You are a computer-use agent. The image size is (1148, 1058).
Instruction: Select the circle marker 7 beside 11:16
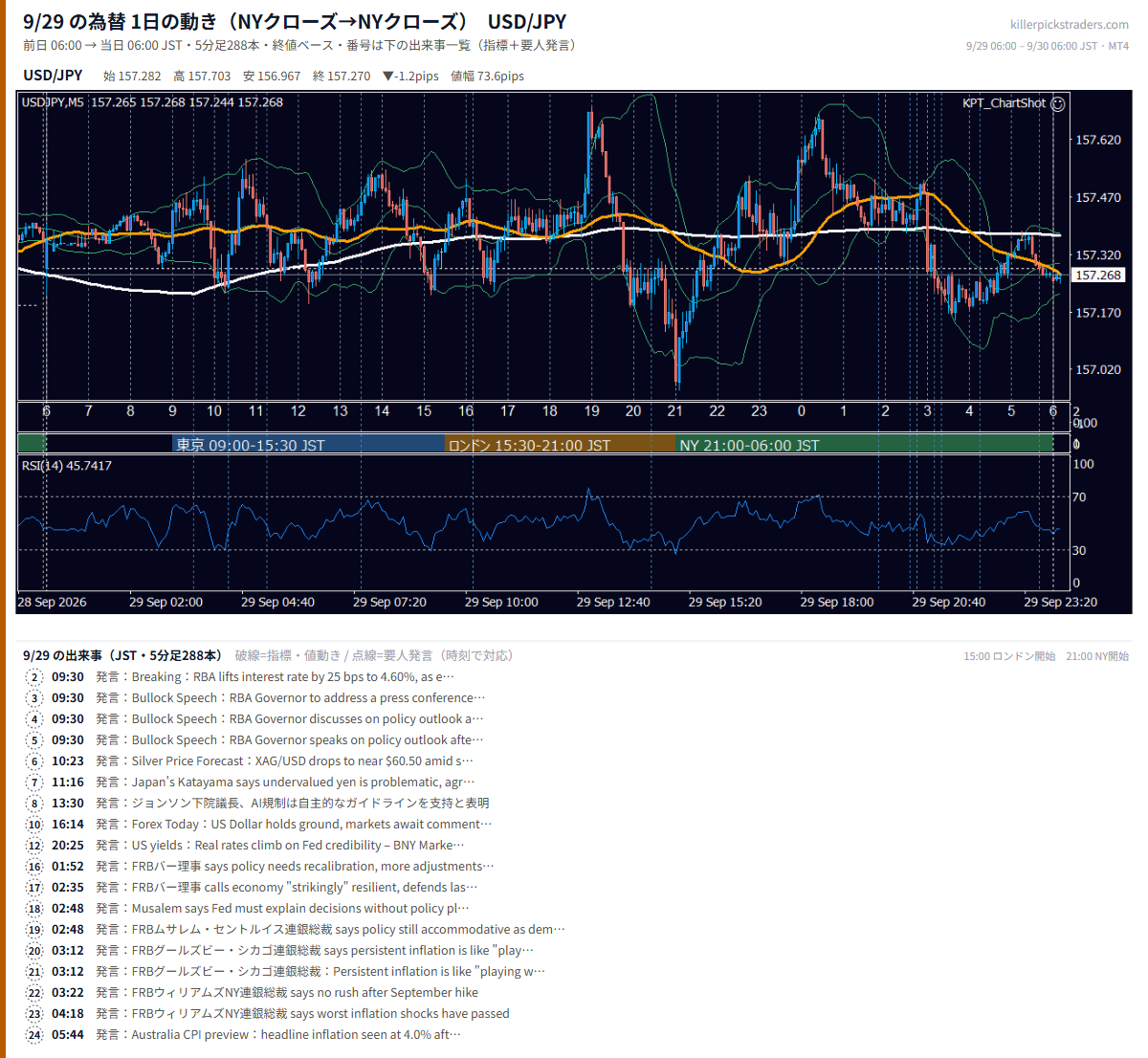pyautogui.click(x=34, y=782)
